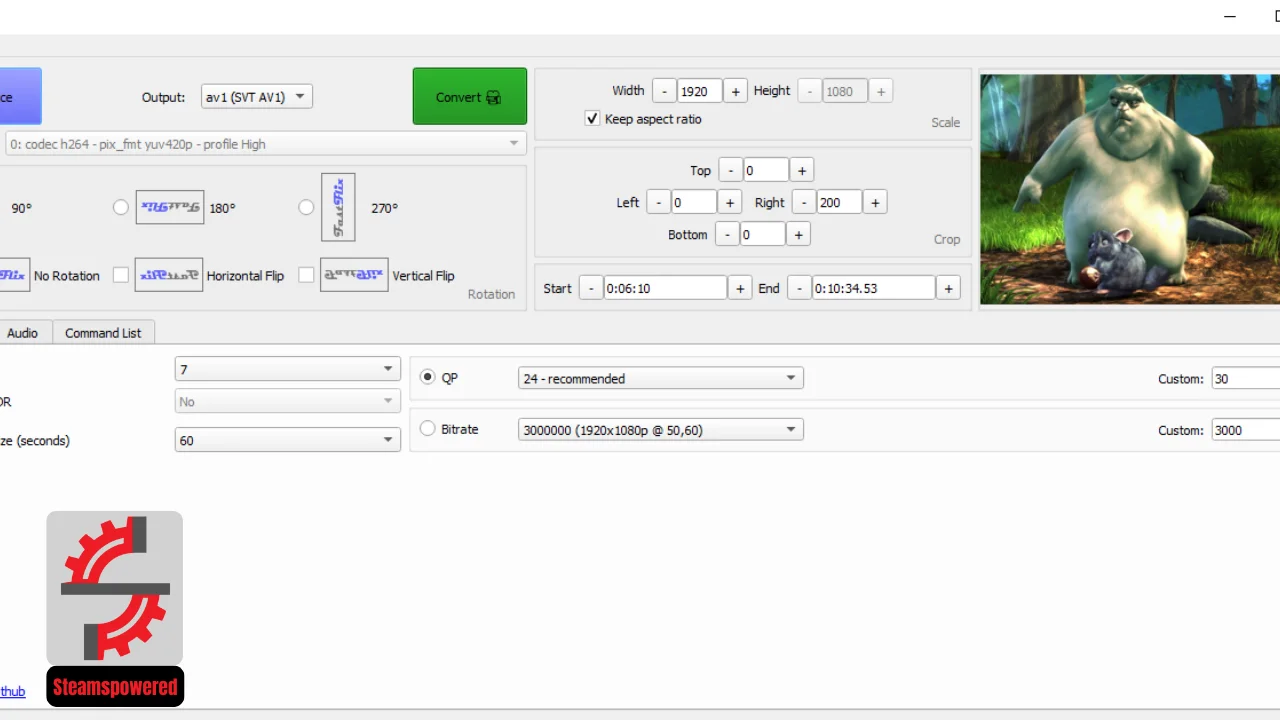The height and width of the screenshot is (720, 1280).
Task: Click the Width input field showing 1920
Action: pyautogui.click(x=699, y=91)
